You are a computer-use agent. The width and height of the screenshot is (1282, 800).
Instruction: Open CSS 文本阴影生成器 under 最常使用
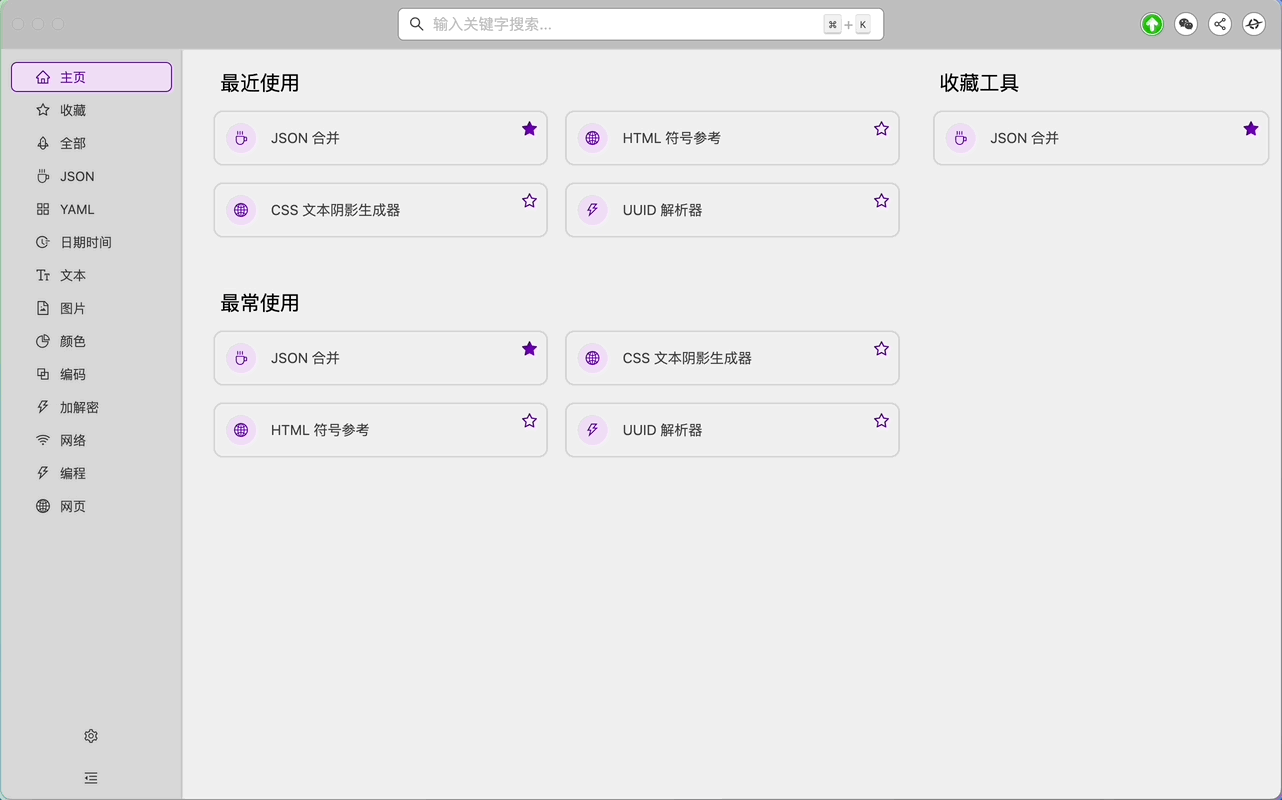coord(732,358)
